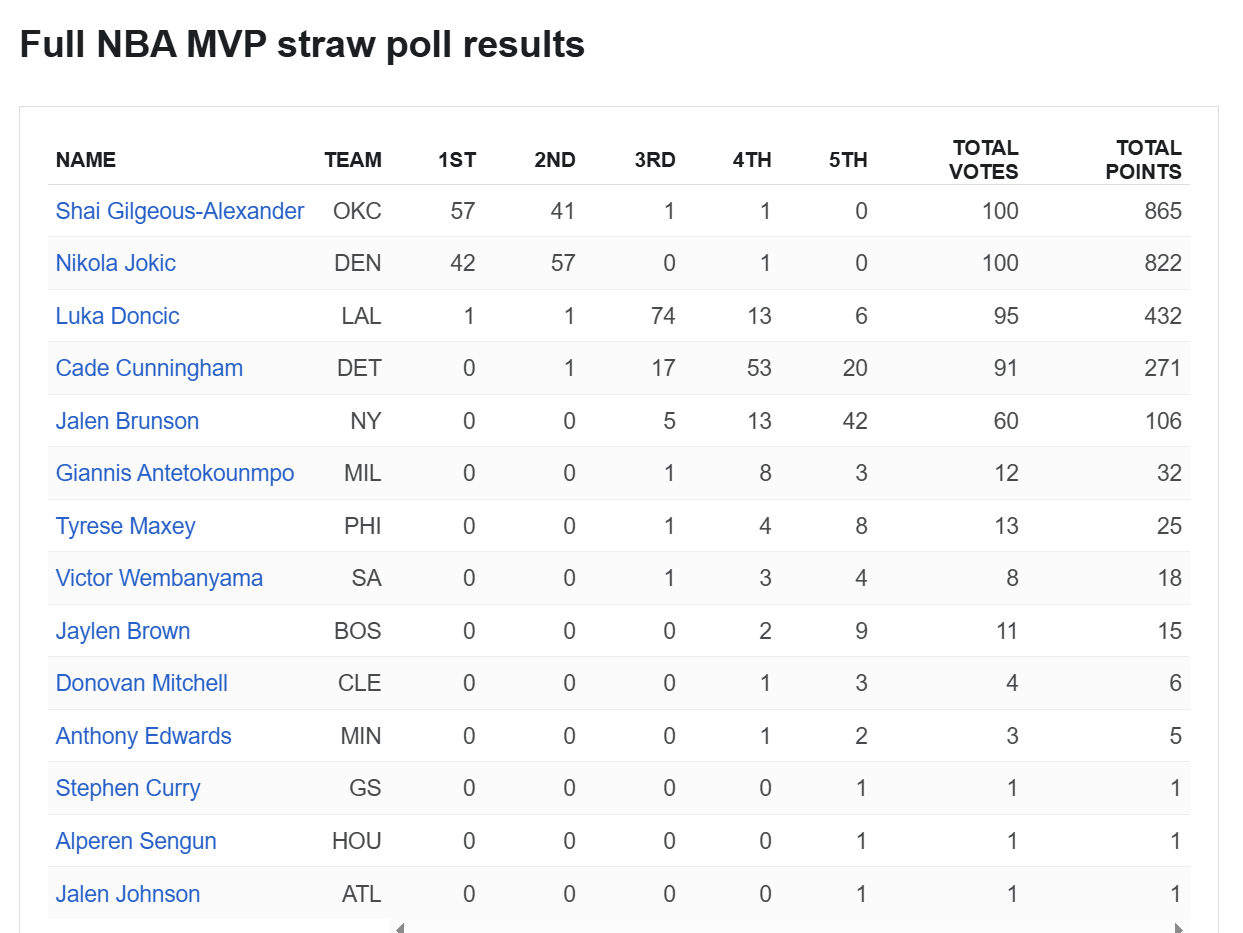Click the TEAM column header

353,160
